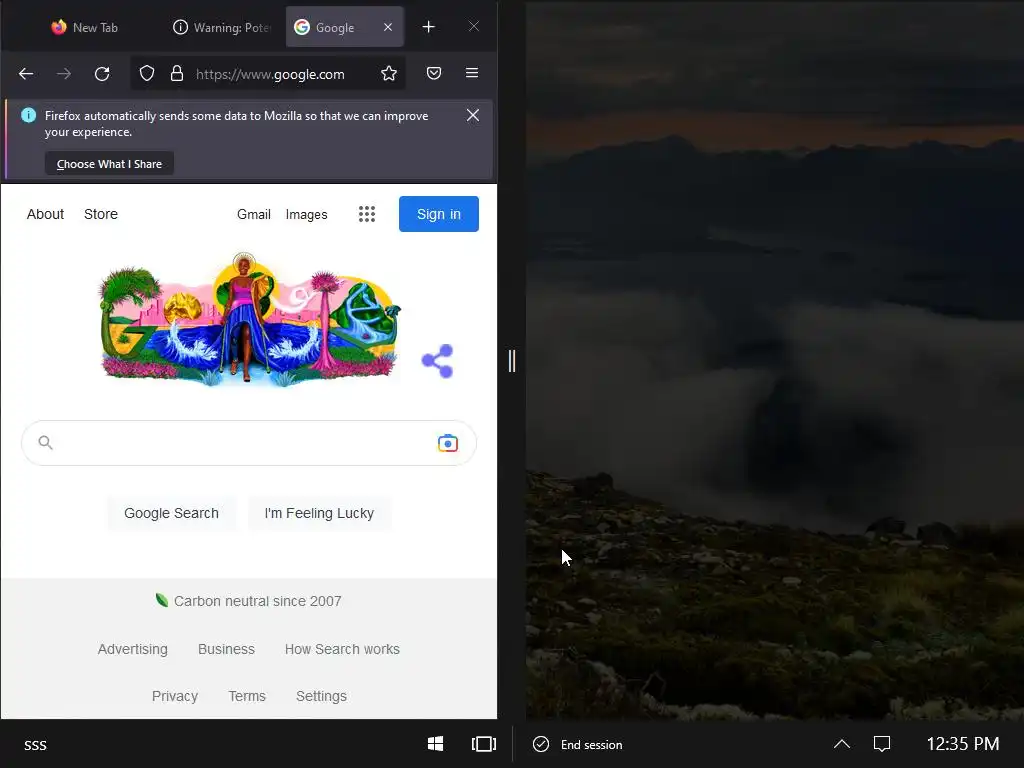
Task: Click the blue Sign in button
Action: click(439, 214)
